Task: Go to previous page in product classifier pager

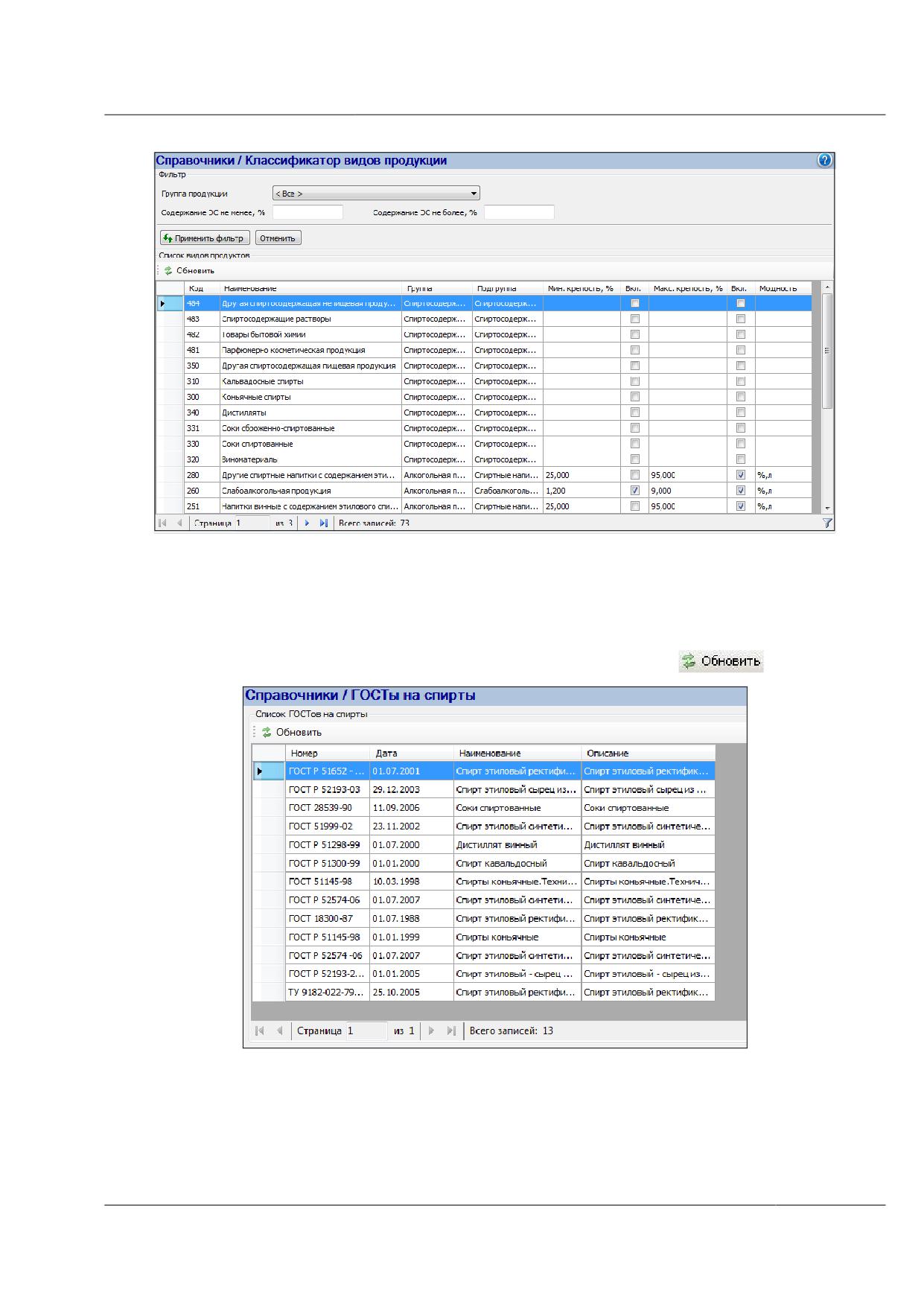Action: tap(179, 523)
